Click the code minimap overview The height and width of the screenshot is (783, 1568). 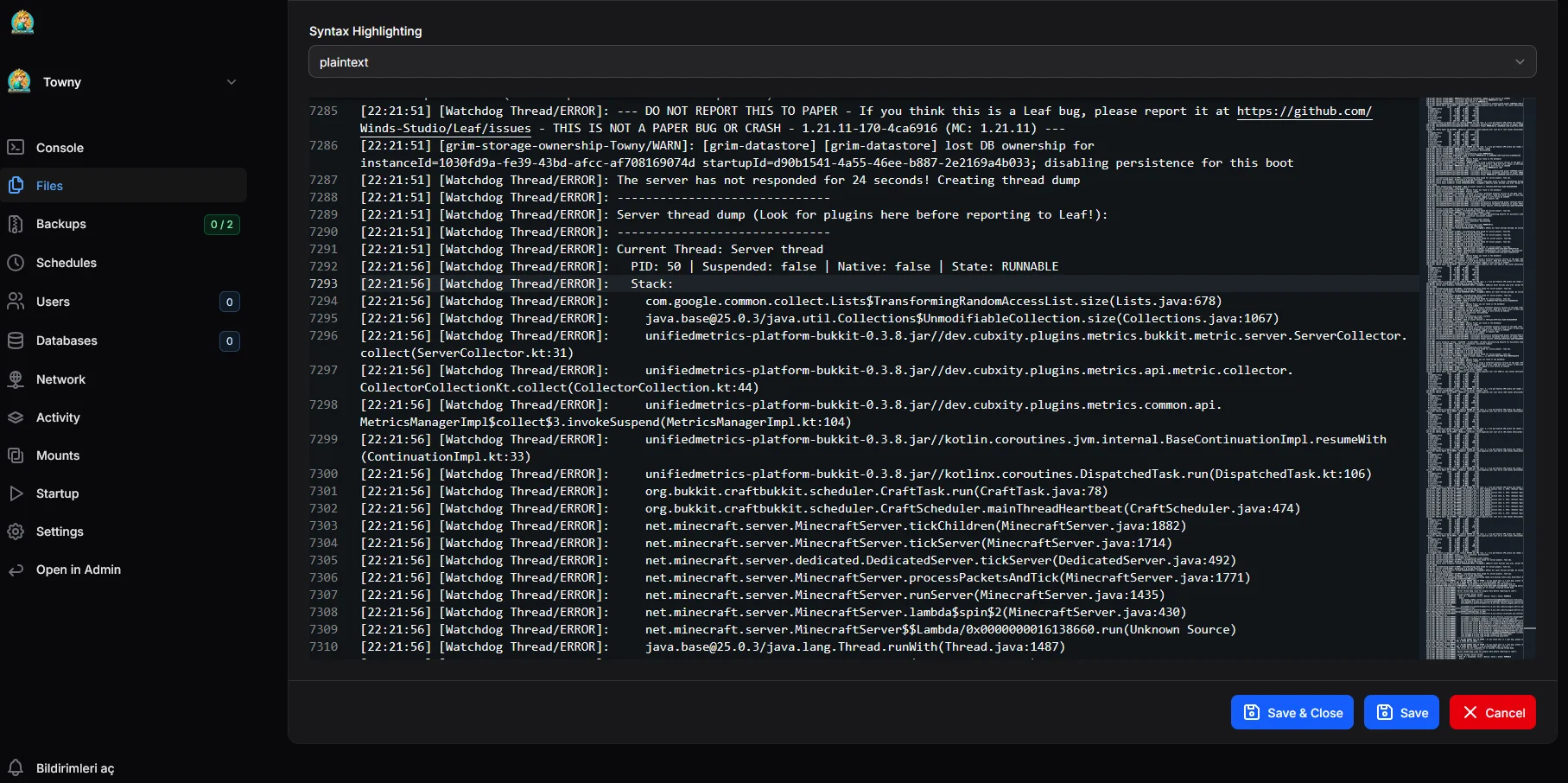1475,379
